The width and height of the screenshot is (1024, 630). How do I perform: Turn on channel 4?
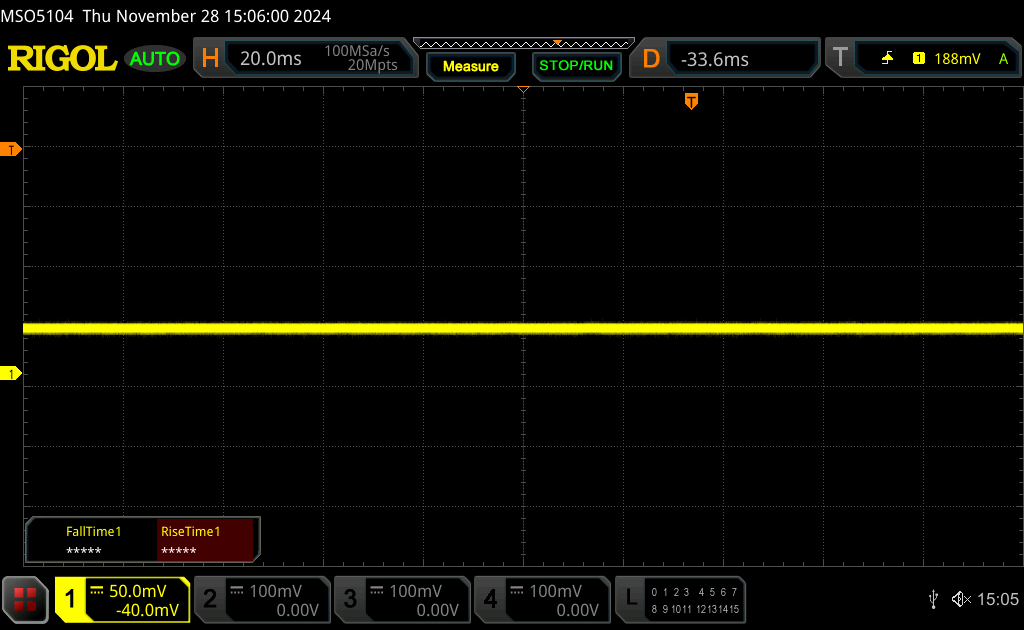[x=540, y=599]
